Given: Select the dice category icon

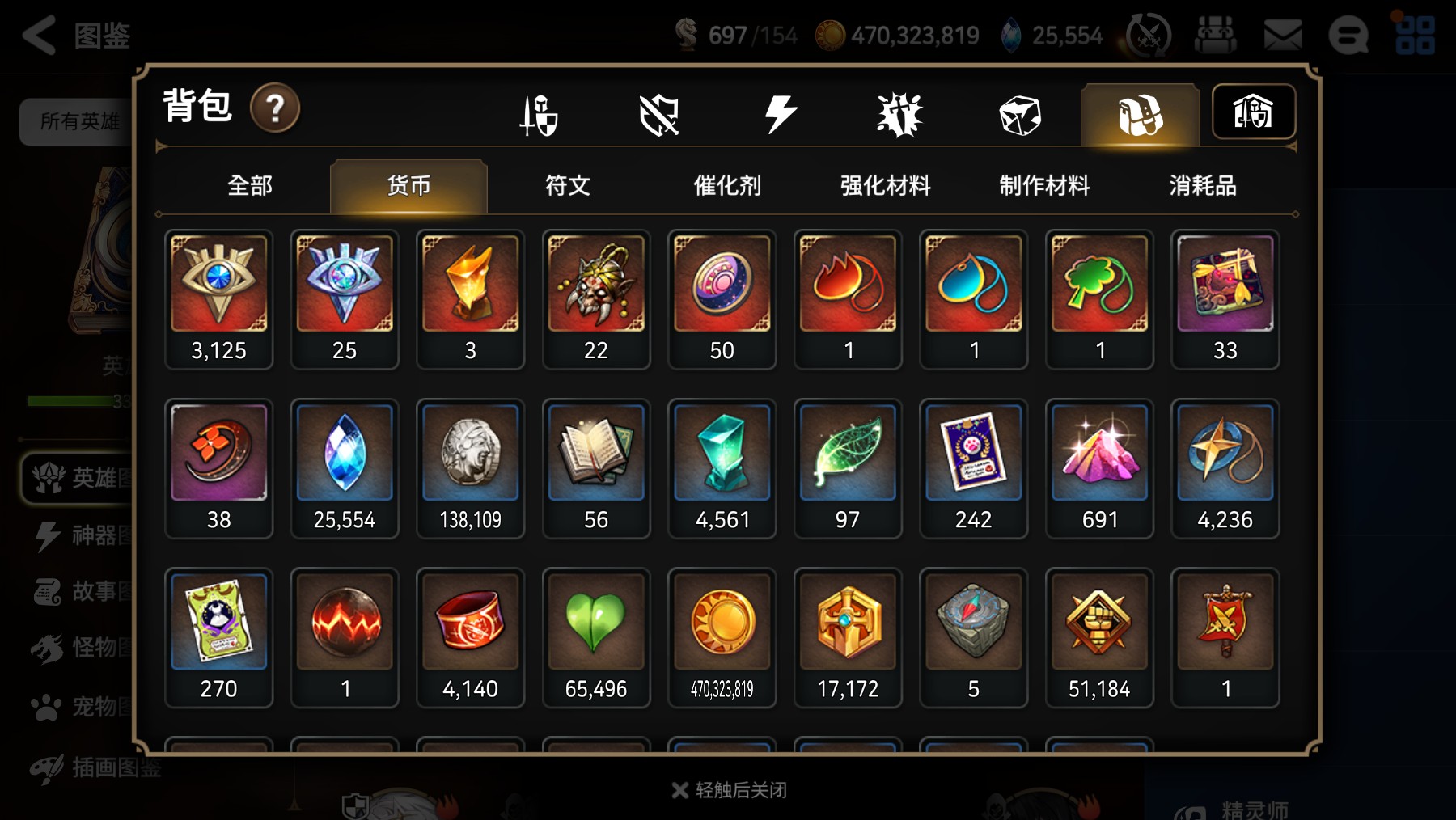Looking at the screenshot, I should 1019,115.
